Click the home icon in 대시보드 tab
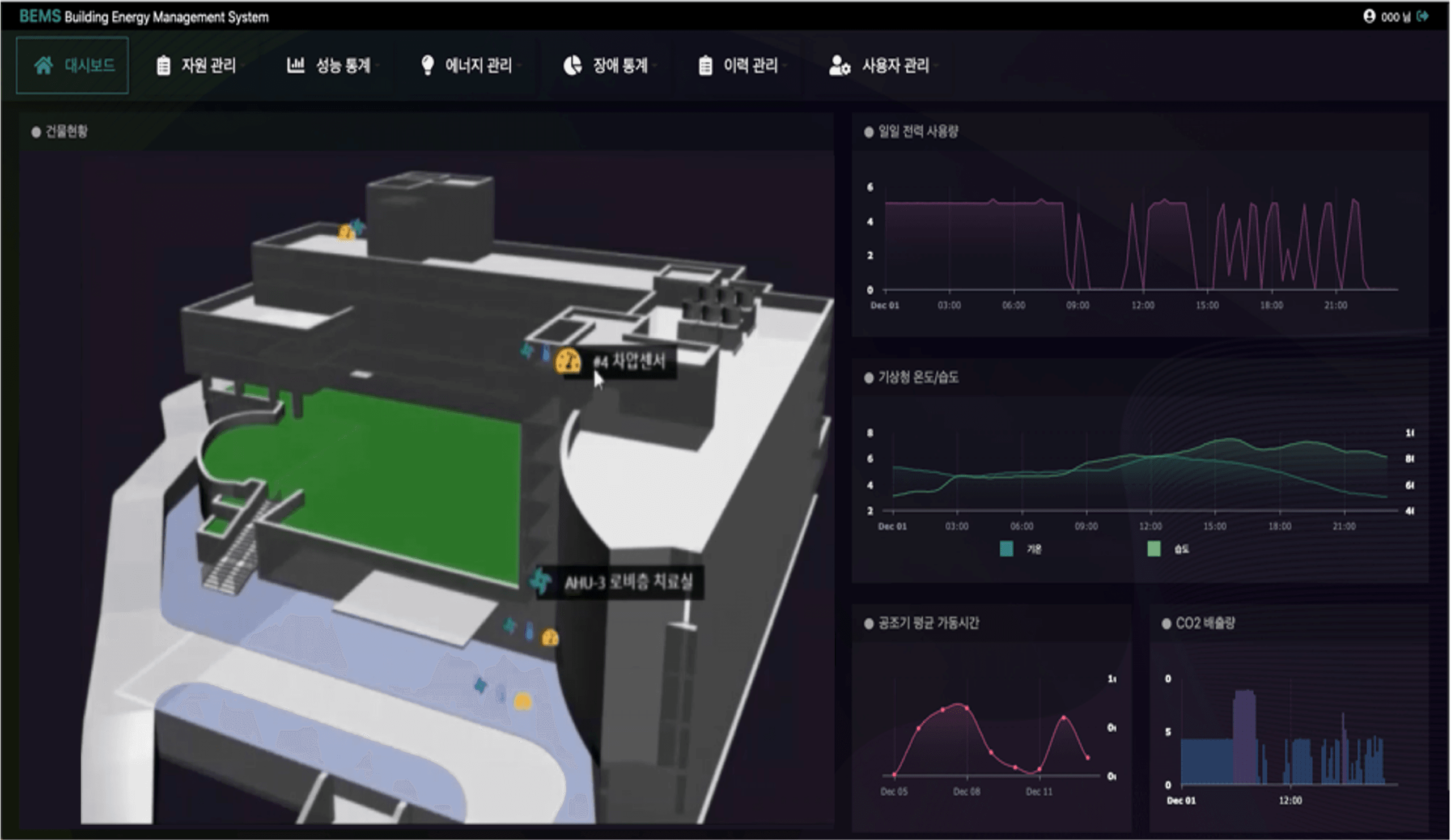This screenshot has height=840, width=1451. [x=44, y=65]
